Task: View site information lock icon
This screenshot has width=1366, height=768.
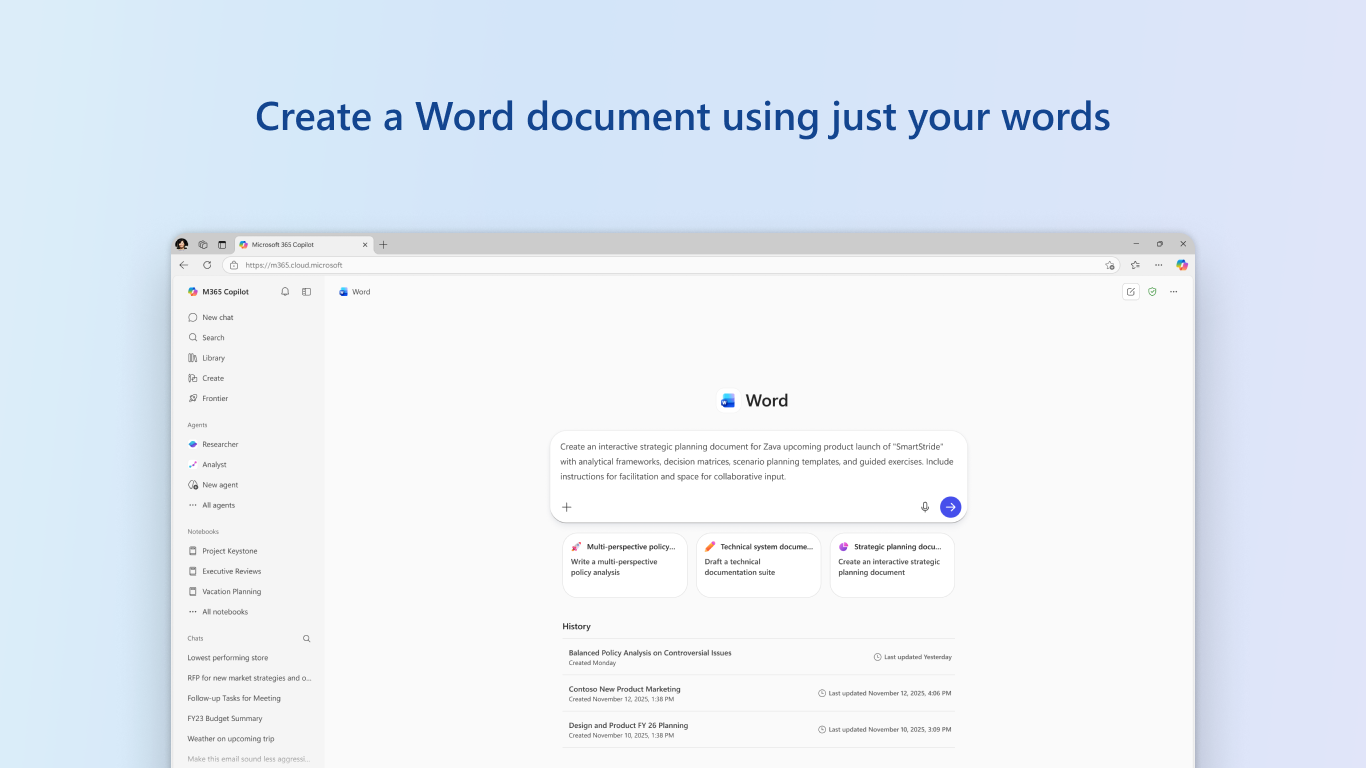Action: [x=234, y=265]
